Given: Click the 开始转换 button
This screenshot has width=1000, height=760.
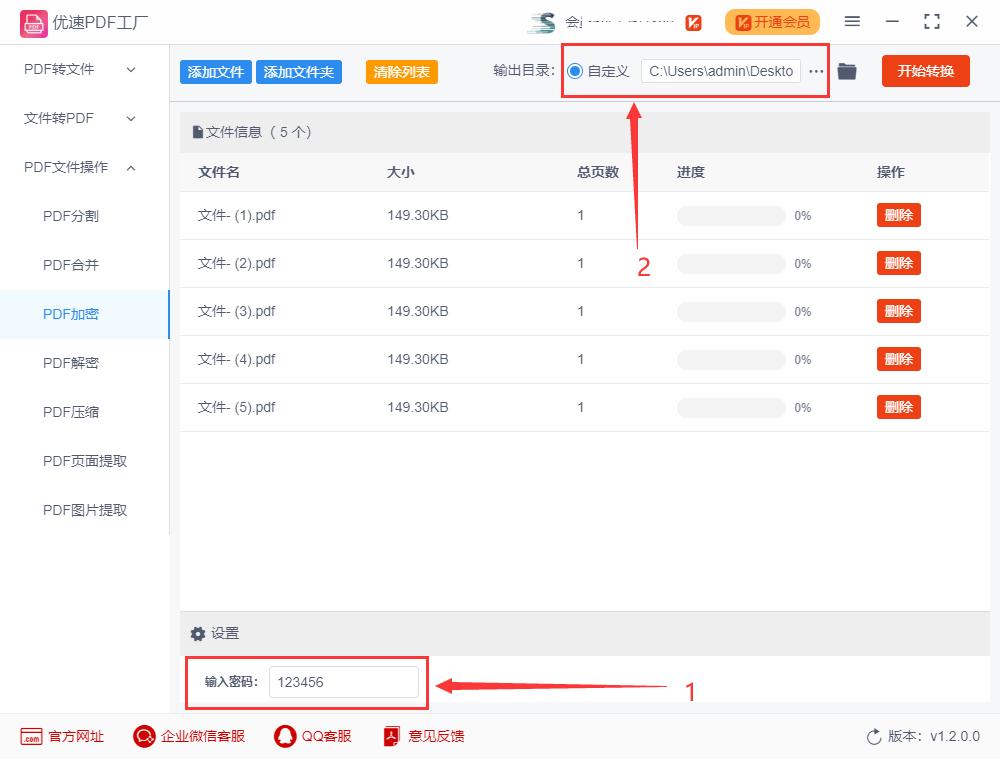Looking at the screenshot, I should 925,71.
